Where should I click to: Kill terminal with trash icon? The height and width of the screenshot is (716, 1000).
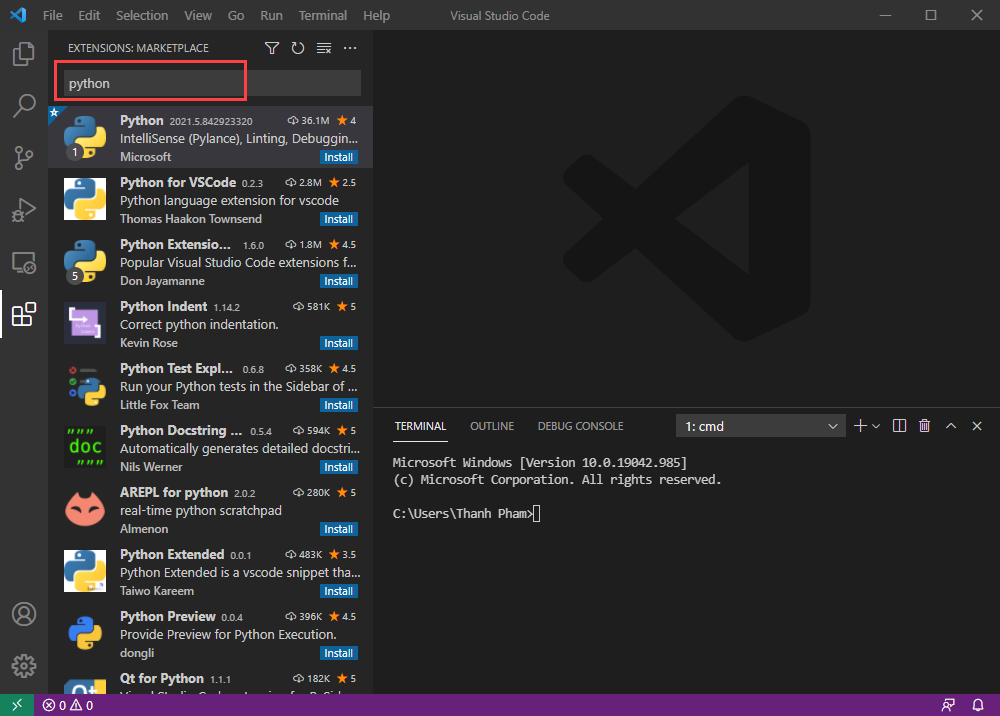pos(925,426)
